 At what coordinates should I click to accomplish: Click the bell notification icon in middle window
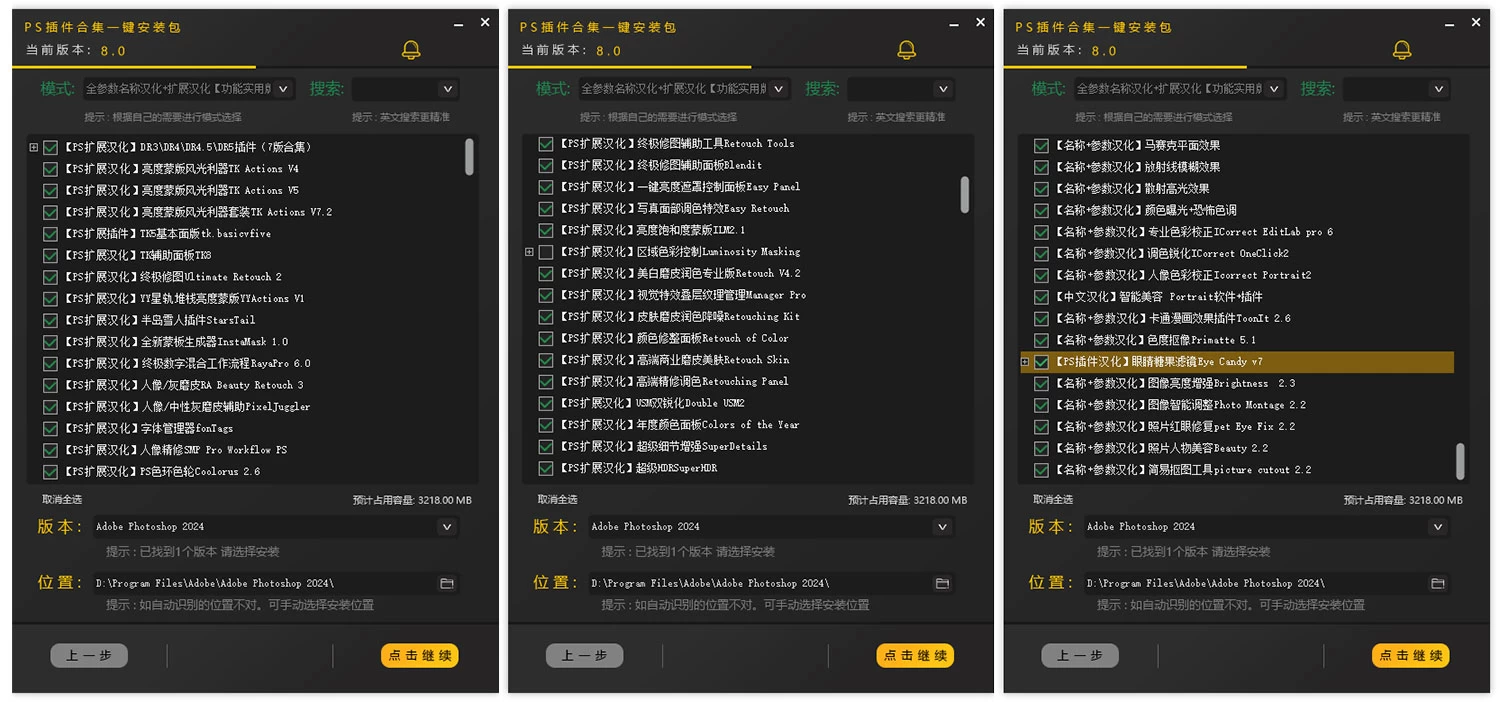pos(906,49)
